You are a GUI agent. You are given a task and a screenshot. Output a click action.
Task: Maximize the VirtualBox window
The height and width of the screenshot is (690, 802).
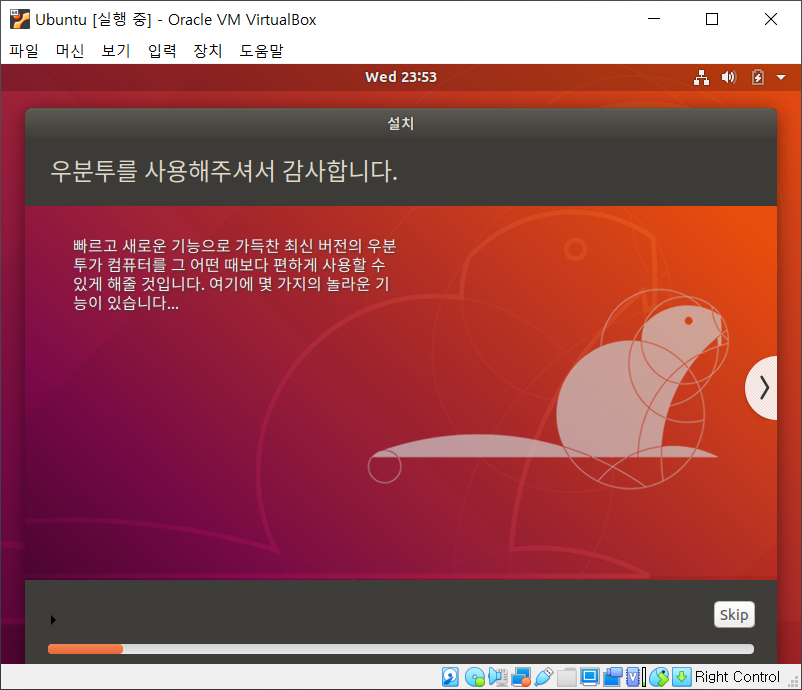coord(712,19)
